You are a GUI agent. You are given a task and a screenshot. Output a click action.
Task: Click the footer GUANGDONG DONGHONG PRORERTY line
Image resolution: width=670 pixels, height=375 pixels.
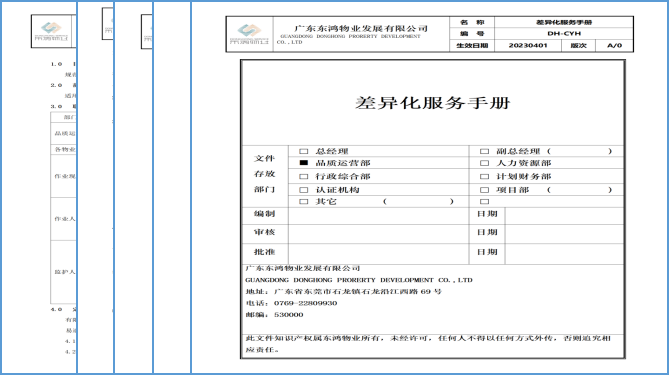(359, 280)
